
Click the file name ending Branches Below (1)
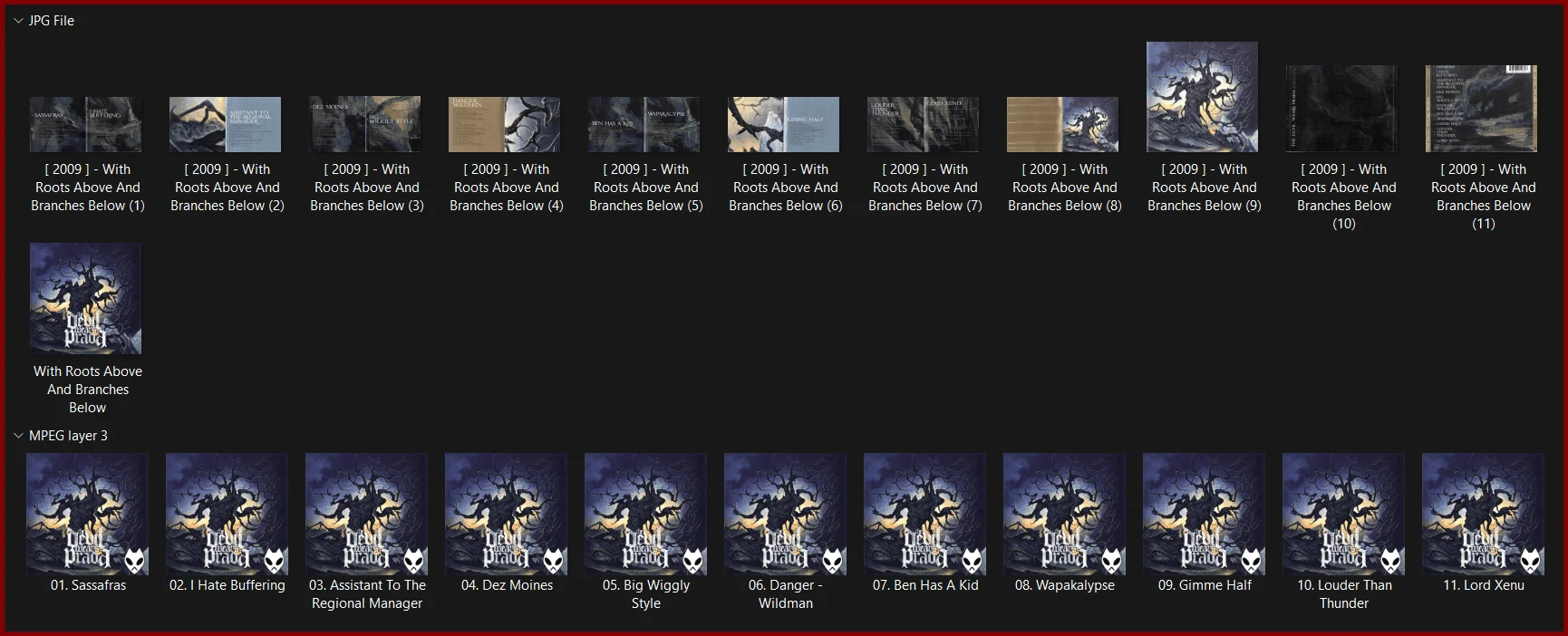click(88, 188)
